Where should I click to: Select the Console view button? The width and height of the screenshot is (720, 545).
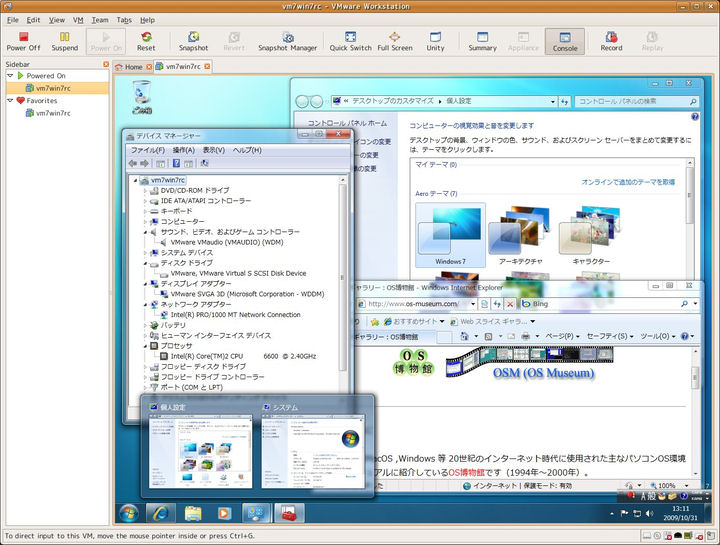coord(565,41)
